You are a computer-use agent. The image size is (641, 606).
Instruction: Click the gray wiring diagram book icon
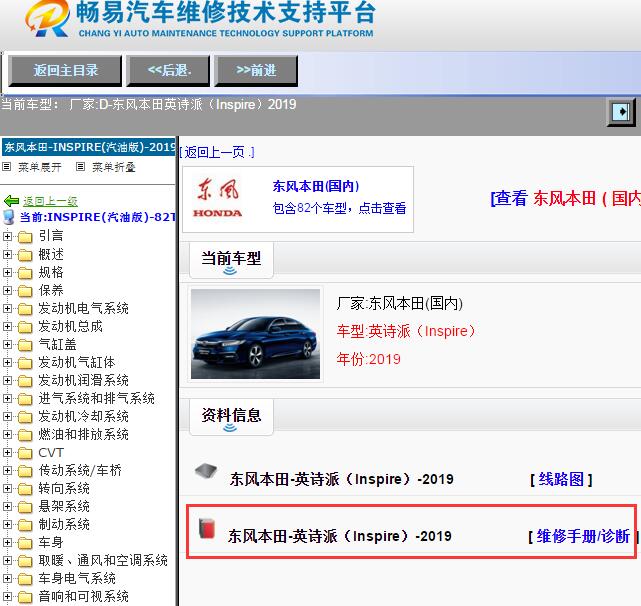(206, 471)
